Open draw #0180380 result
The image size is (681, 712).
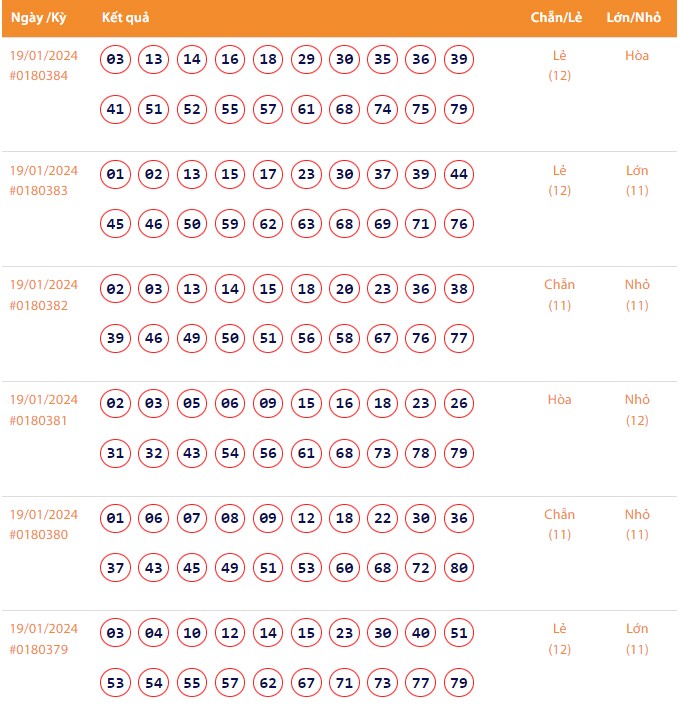39,534
